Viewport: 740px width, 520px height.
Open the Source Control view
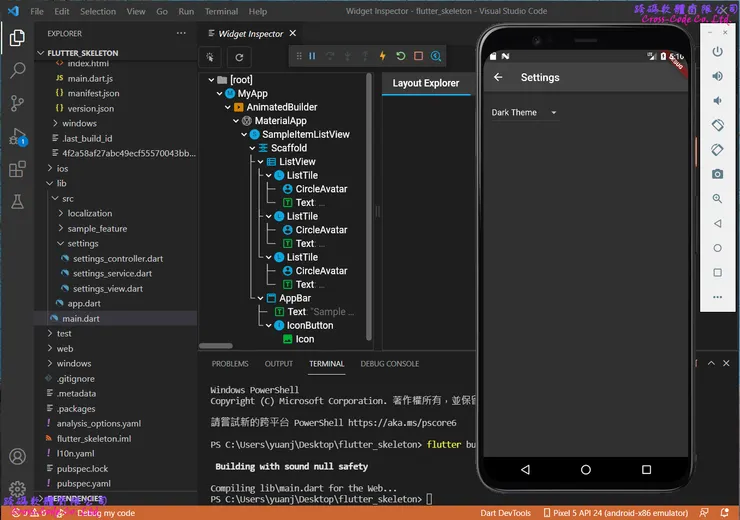17,103
